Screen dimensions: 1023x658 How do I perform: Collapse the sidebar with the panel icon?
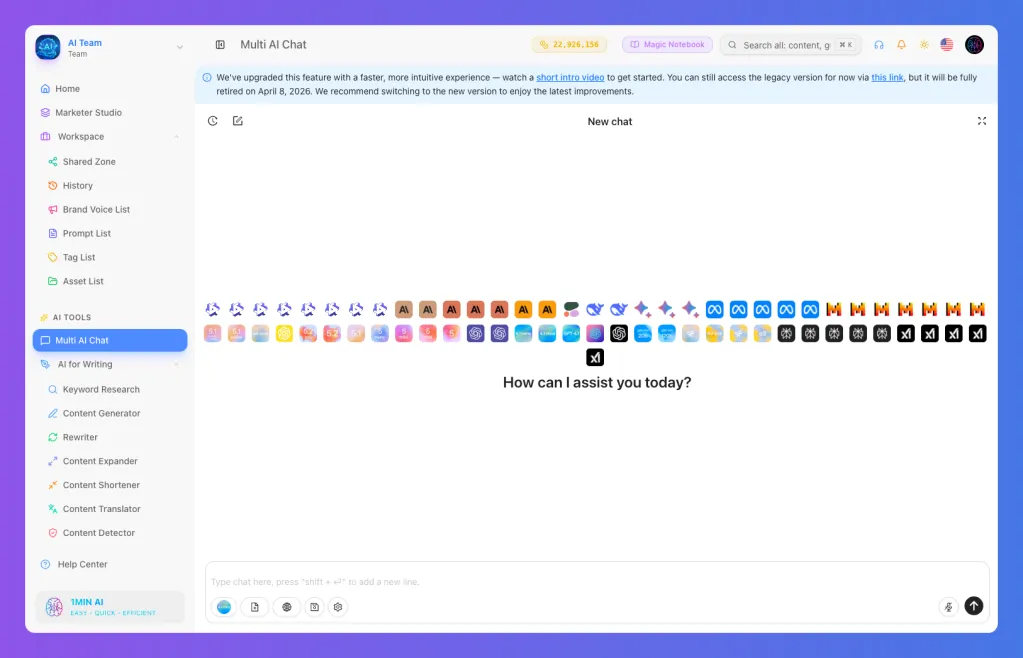pyautogui.click(x=221, y=45)
